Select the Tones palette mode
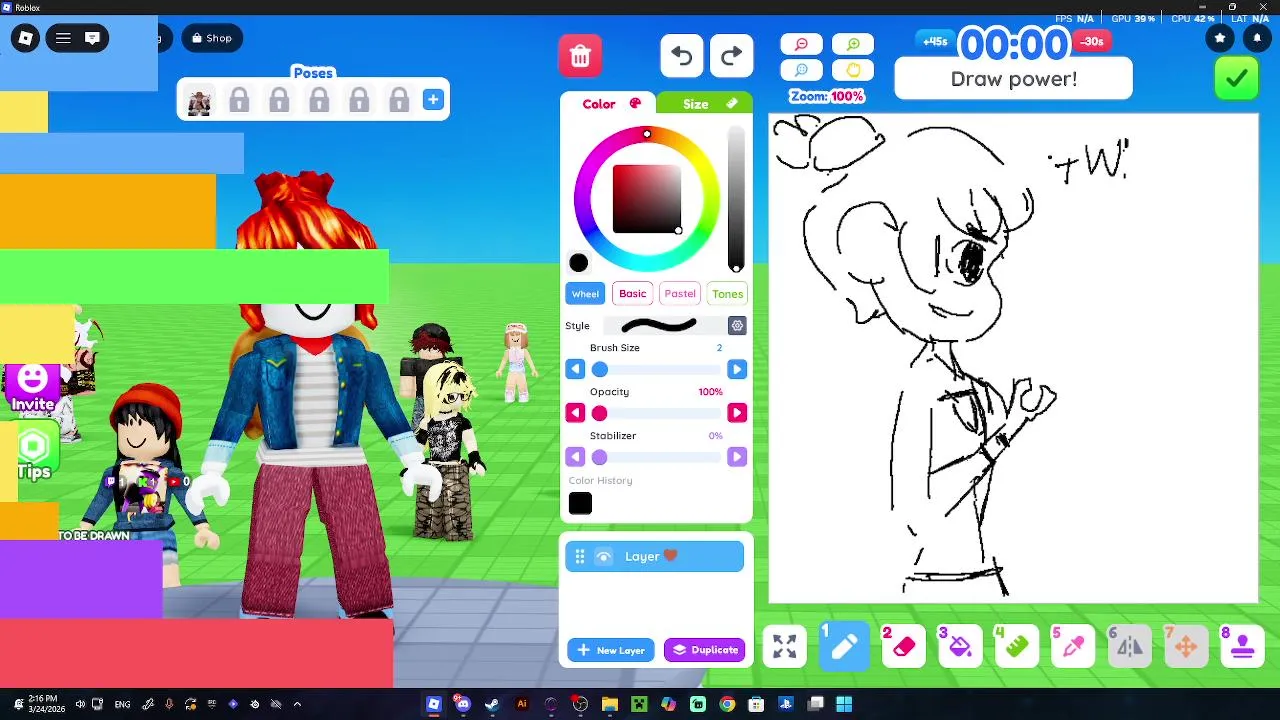1280x720 pixels. point(727,294)
